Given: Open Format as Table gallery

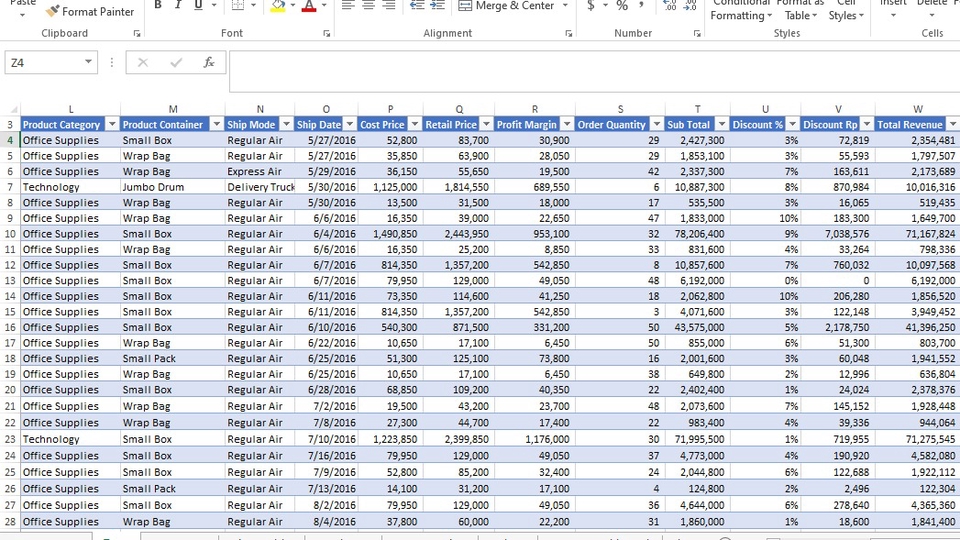Looking at the screenshot, I should tap(801, 10).
